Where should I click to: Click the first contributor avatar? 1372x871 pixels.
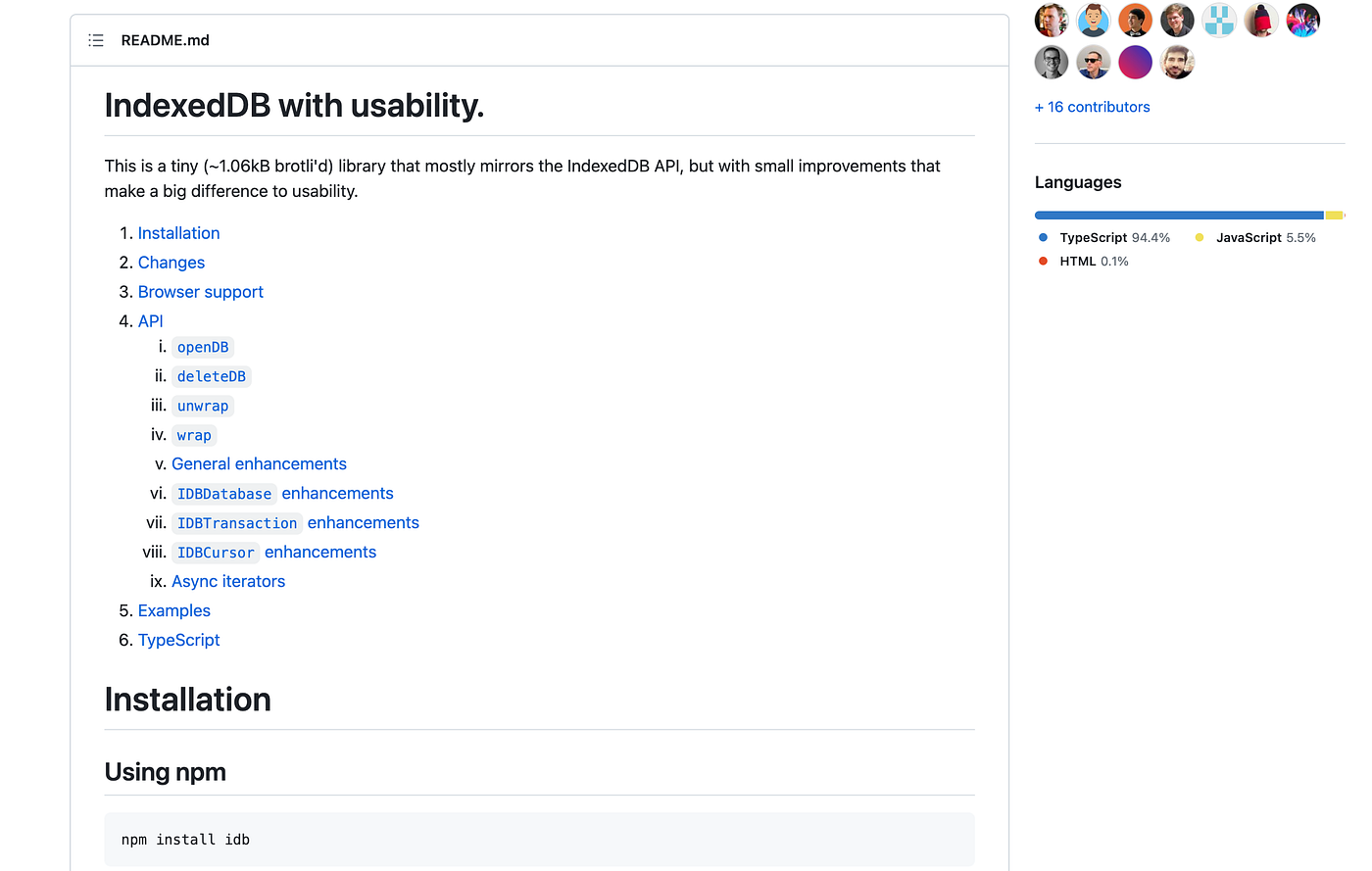pos(1052,20)
